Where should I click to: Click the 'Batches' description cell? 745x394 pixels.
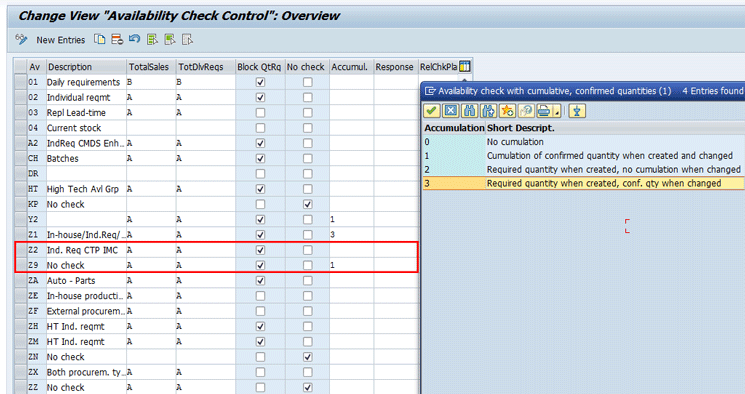86,159
